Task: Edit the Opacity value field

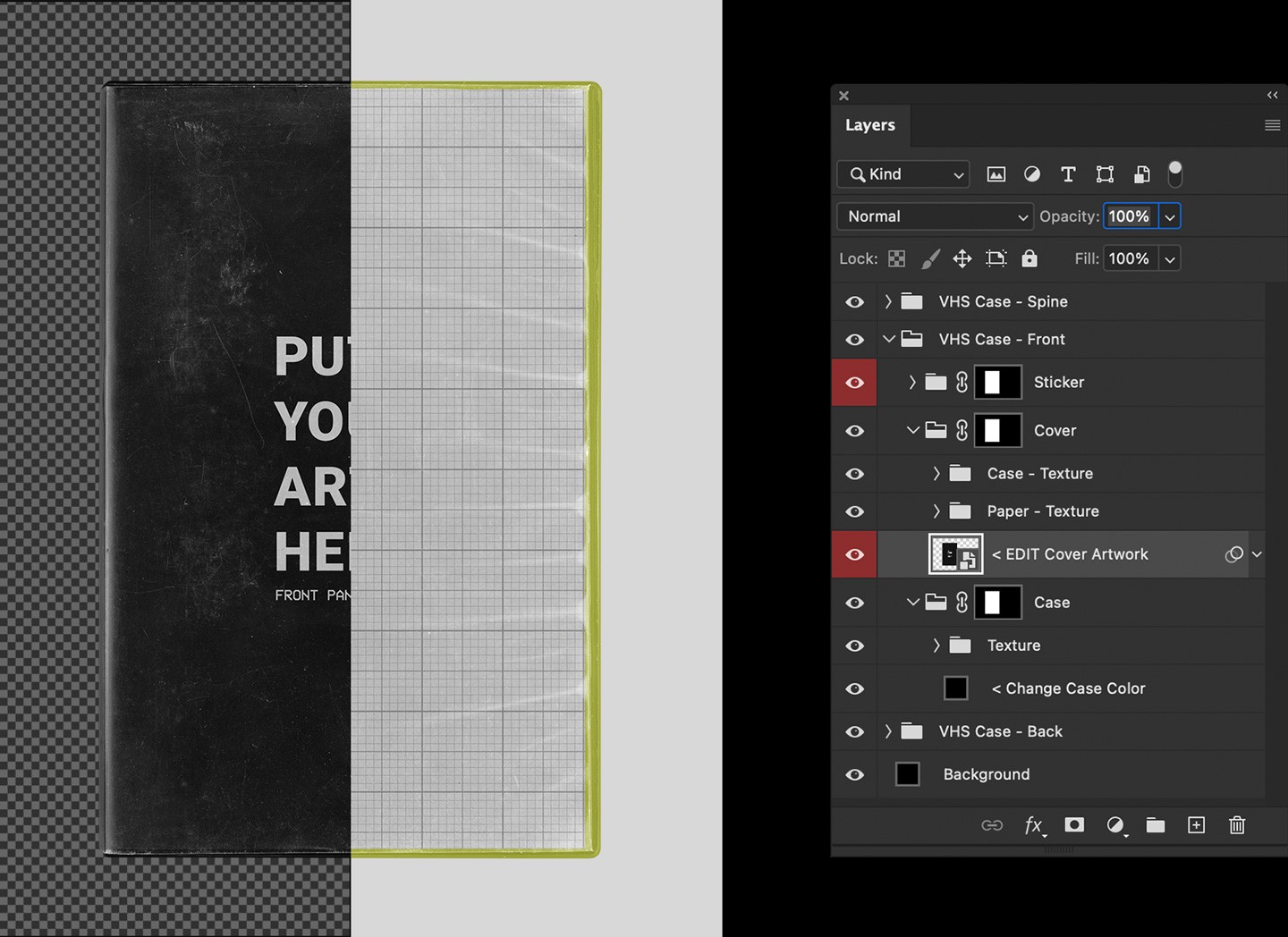Action: point(1129,216)
